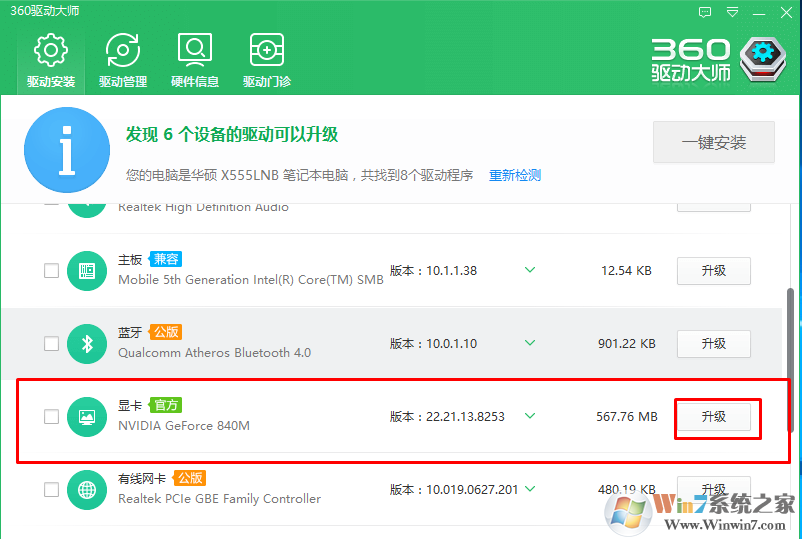Open the title bar dropdown menu icon

[732, 12]
